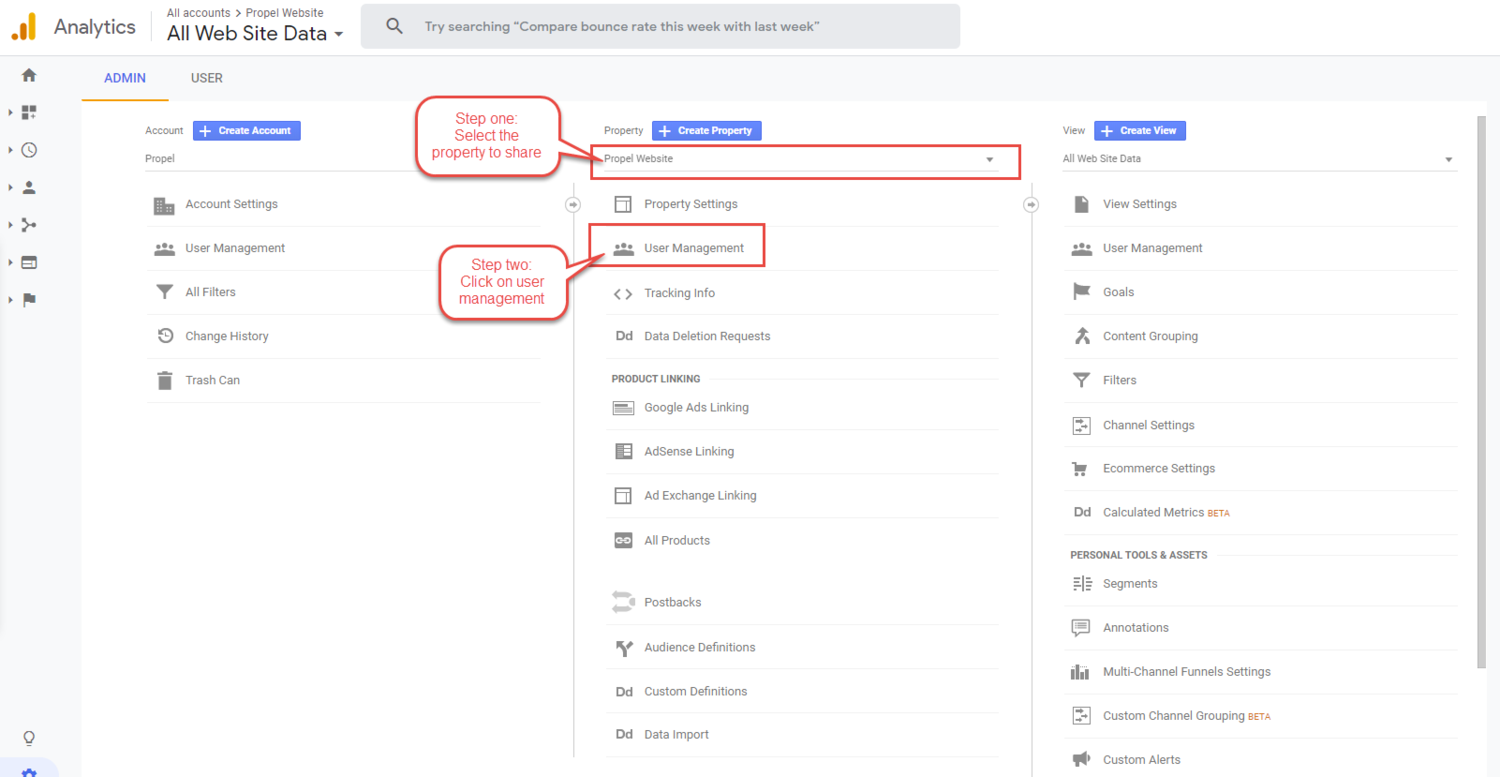The image size is (1500, 777).
Task: Click the Create Property button
Action: click(x=707, y=130)
